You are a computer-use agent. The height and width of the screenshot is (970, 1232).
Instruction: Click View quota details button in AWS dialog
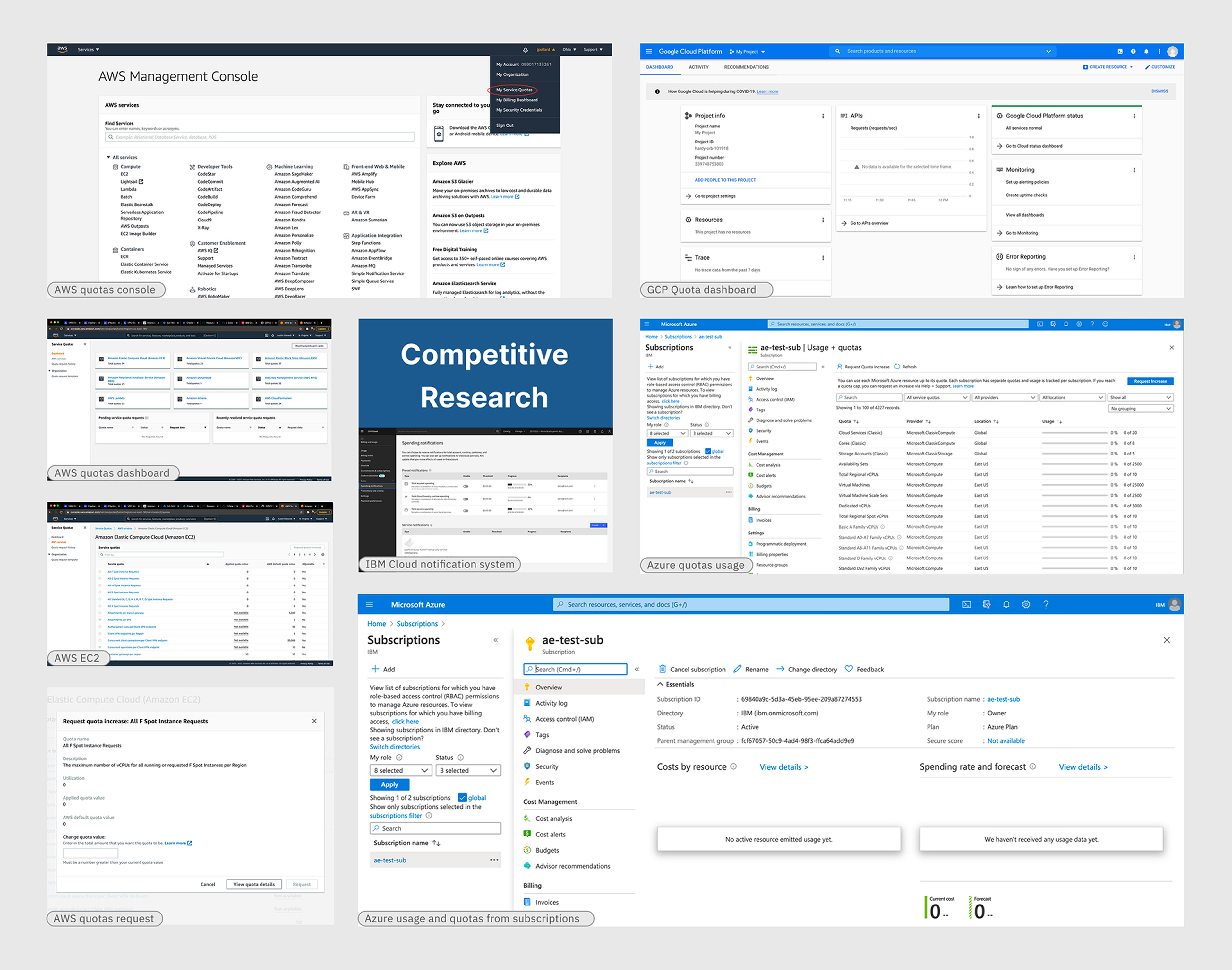coord(254,884)
